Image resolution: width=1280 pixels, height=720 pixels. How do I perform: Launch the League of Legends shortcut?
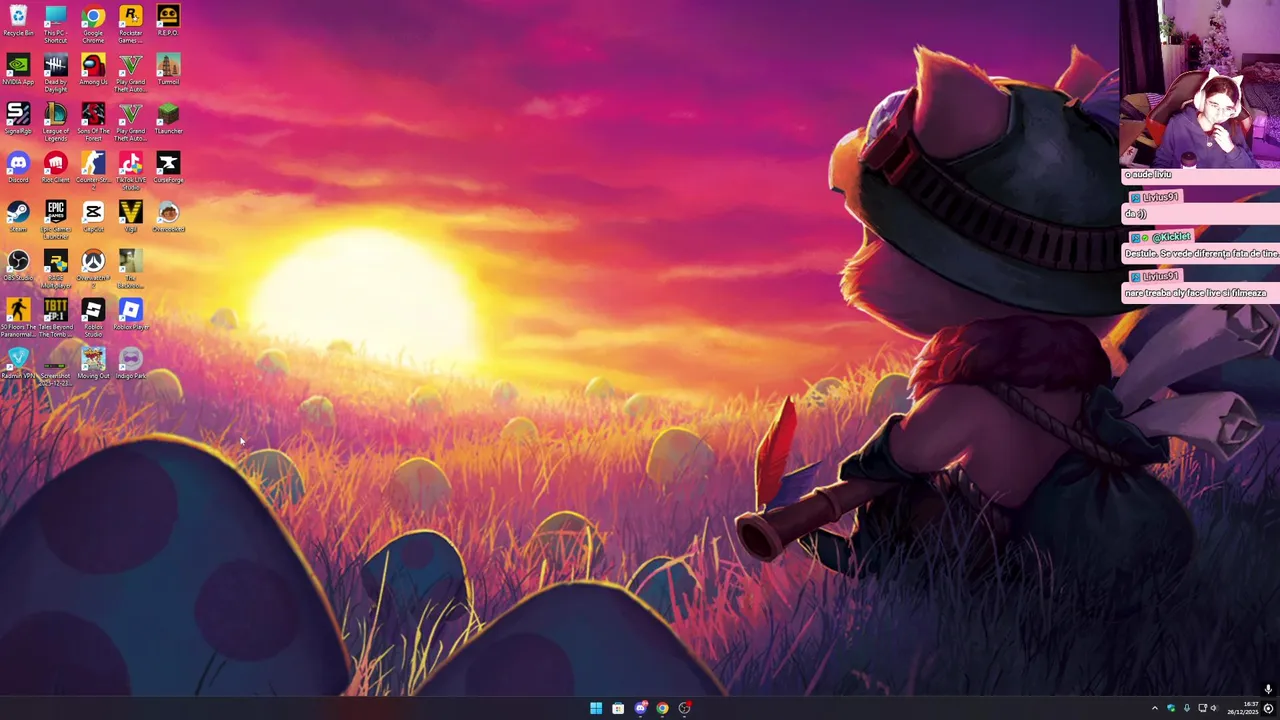point(56,122)
